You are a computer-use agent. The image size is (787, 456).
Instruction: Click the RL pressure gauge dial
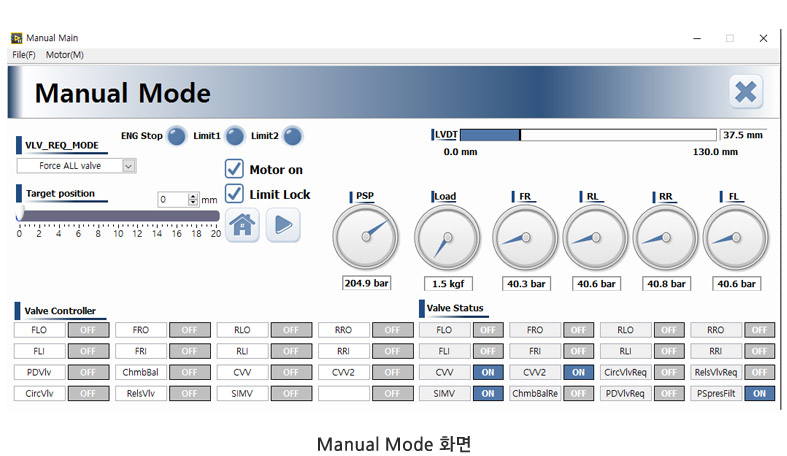click(595, 237)
